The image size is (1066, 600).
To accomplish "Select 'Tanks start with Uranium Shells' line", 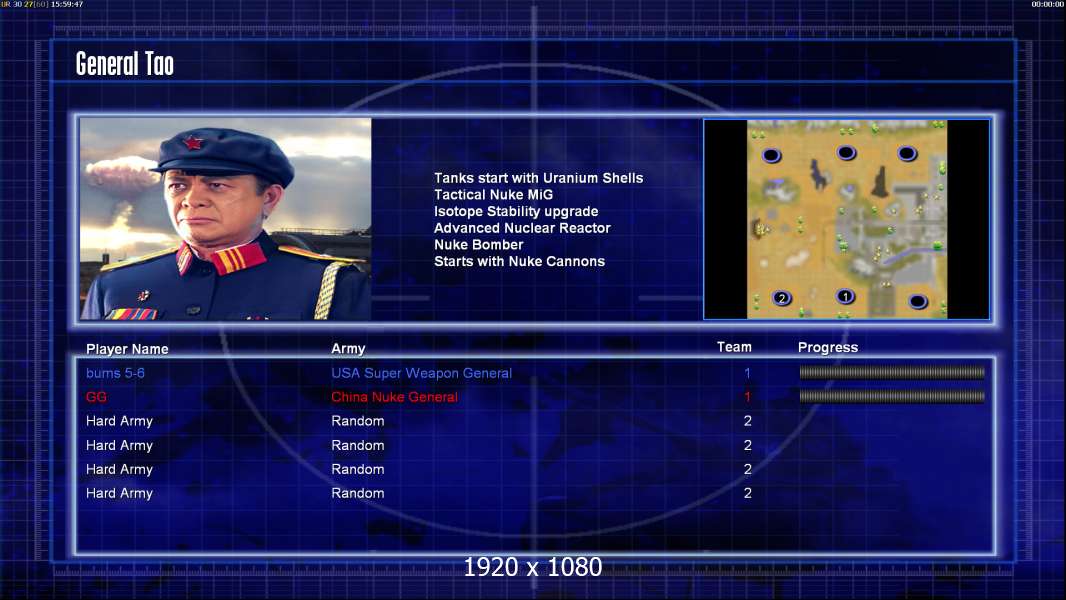I will click(x=538, y=178).
